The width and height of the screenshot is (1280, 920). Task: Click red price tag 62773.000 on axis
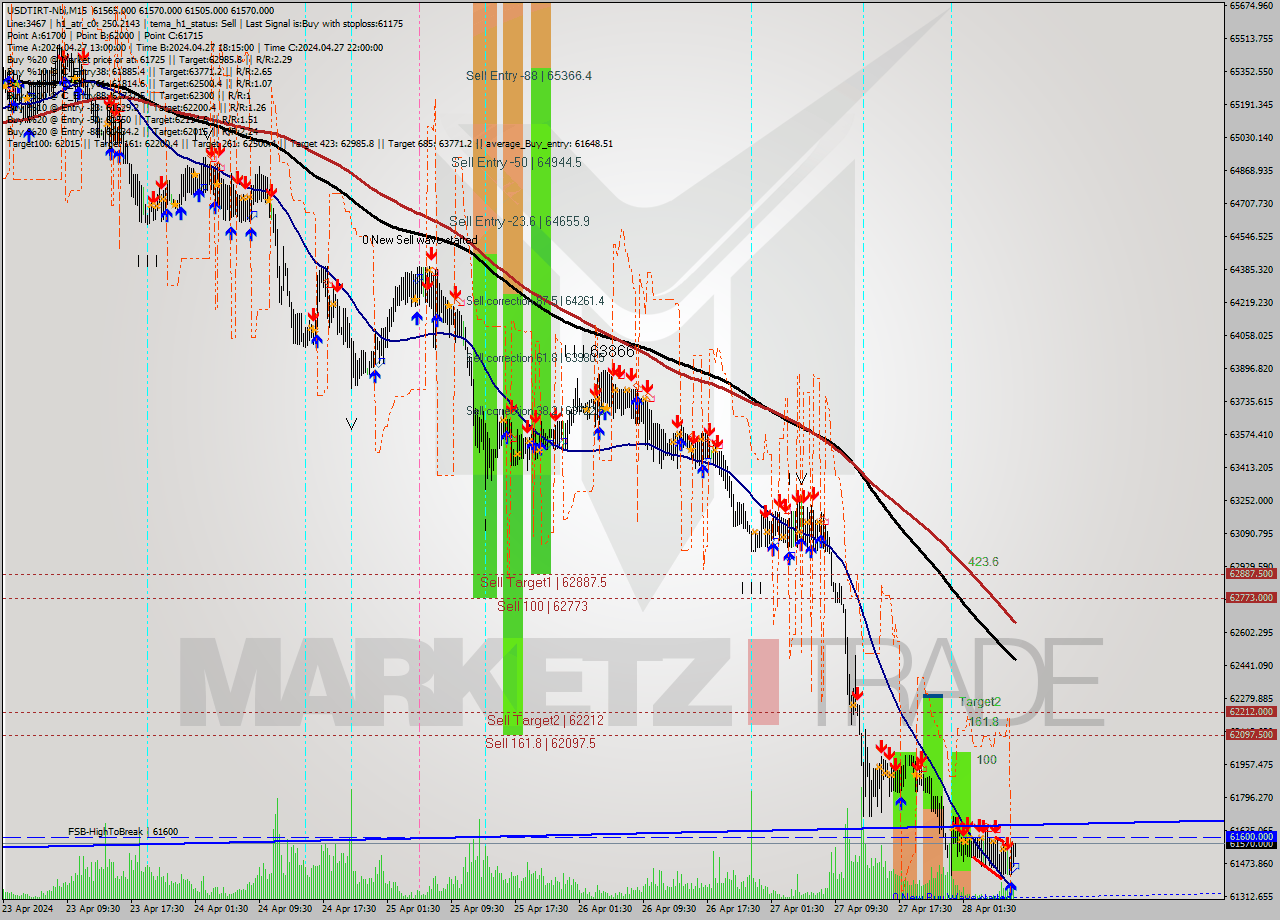(x=1251, y=598)
